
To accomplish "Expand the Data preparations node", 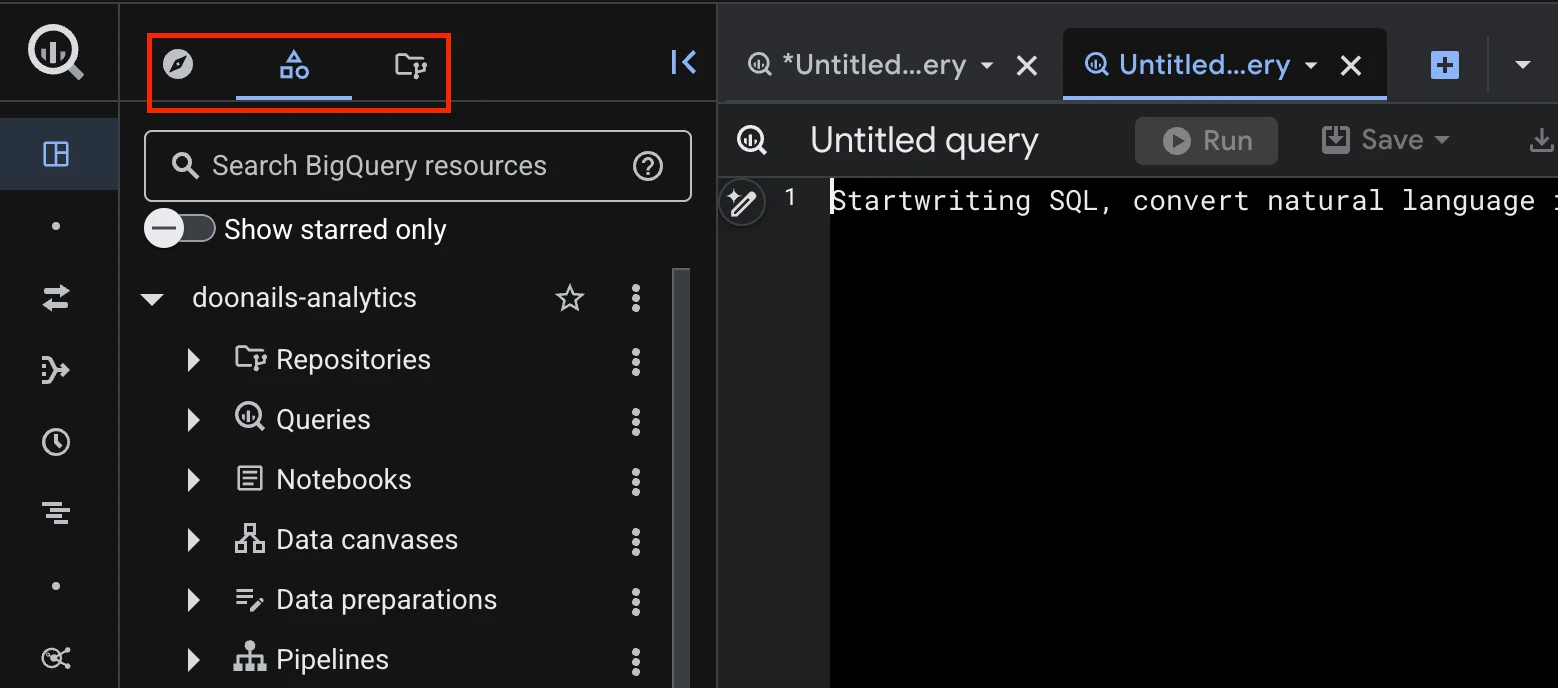I will tap(194, 601).
